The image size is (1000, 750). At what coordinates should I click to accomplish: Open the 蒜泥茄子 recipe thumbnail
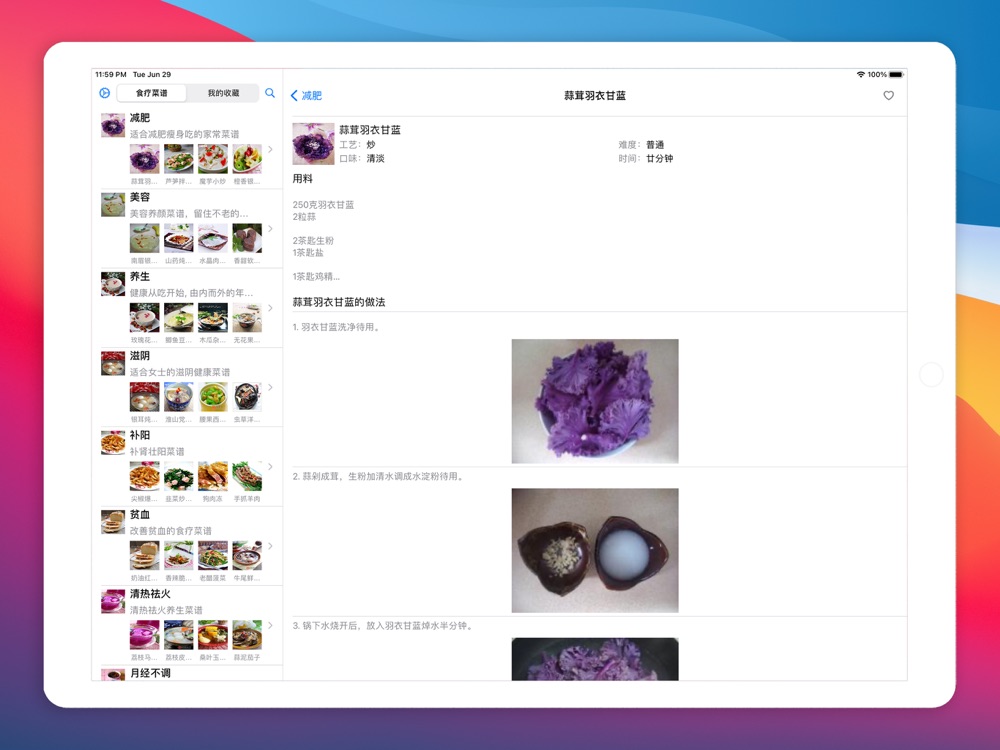pyautogui.click(x=247, y=635)
